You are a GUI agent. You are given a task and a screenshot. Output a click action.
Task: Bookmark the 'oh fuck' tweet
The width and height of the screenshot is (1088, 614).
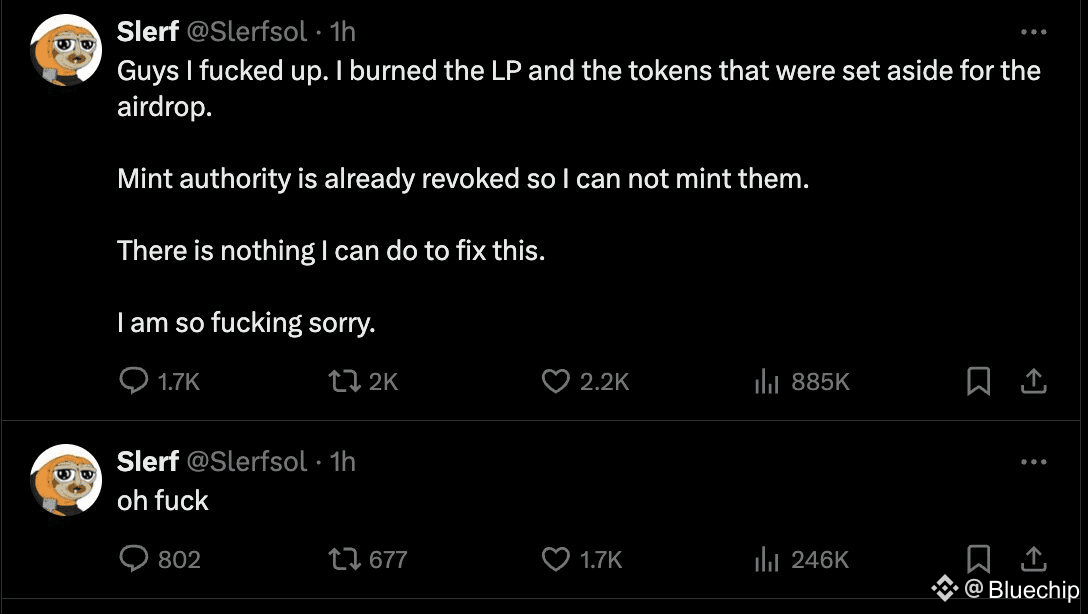click(979, 557)
